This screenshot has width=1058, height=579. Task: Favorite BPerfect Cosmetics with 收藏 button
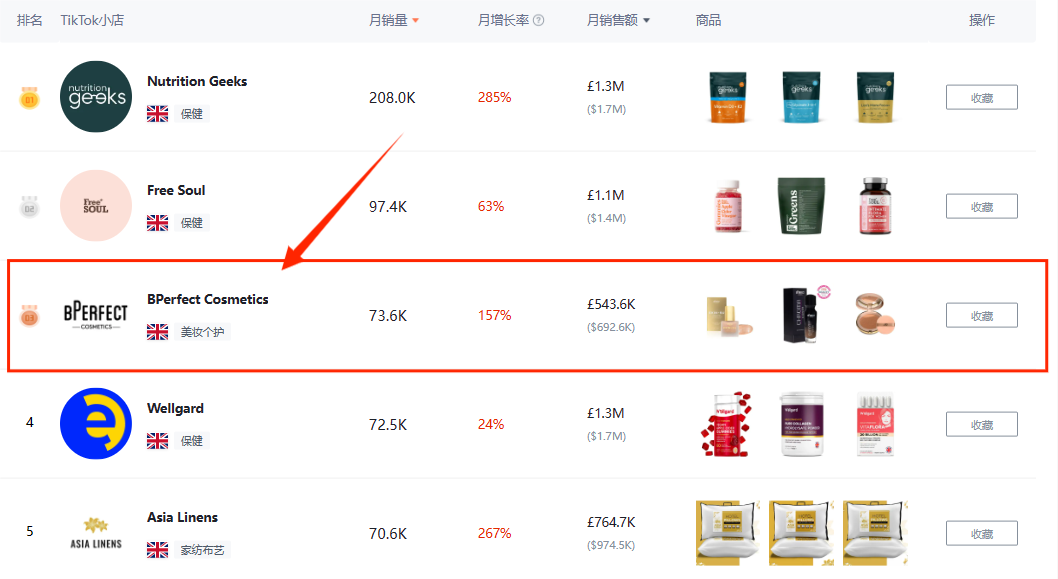(981, 316)
